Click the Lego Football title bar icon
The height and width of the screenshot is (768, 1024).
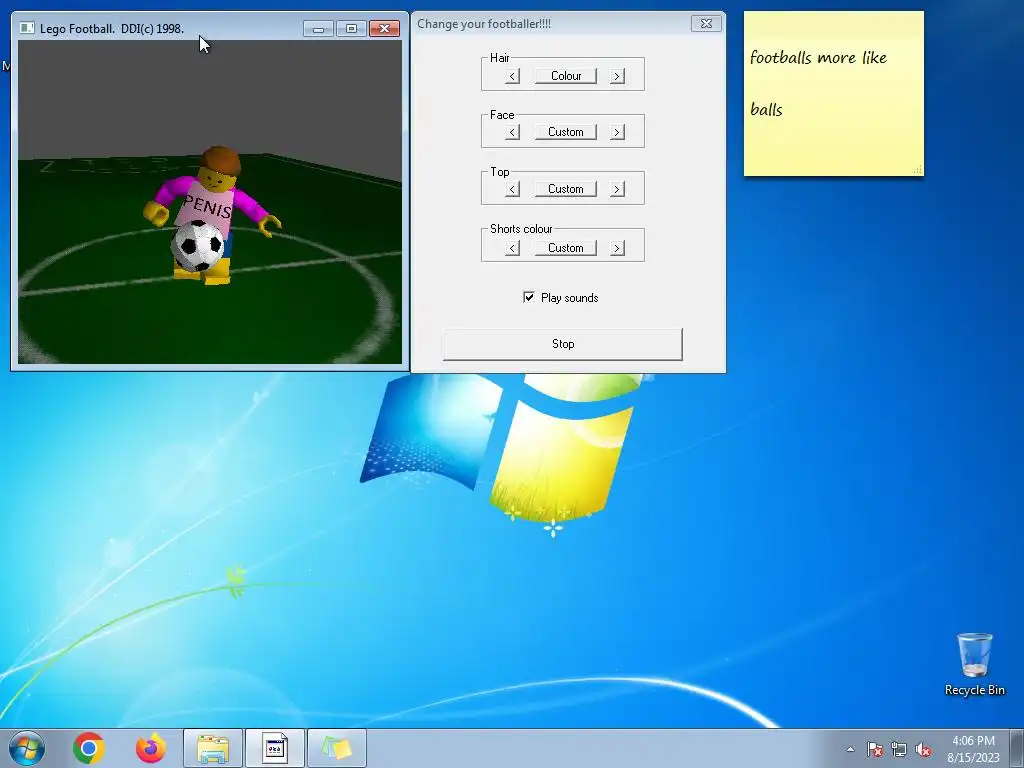[27, 28]
